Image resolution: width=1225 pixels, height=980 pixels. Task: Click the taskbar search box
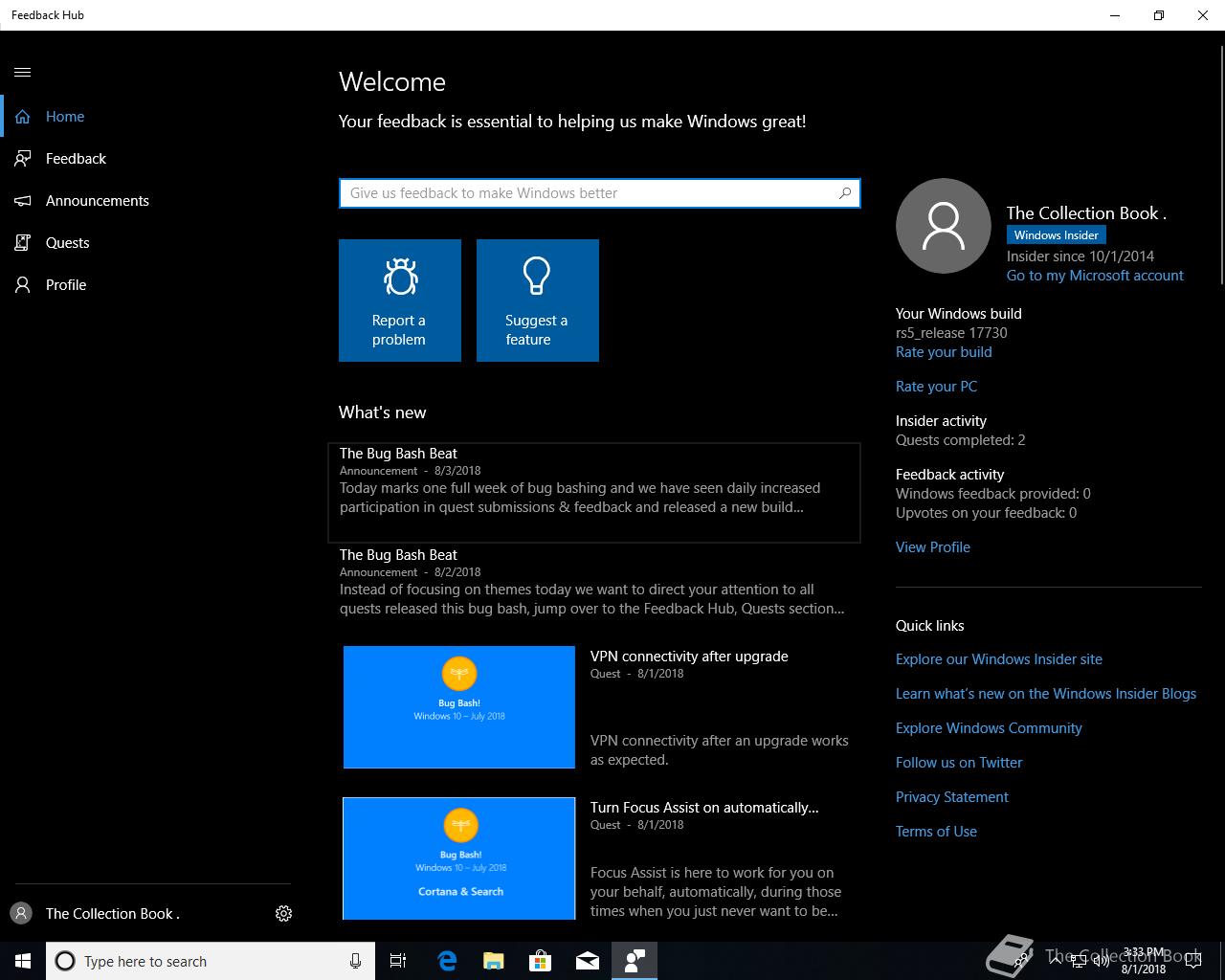point(211,961)
